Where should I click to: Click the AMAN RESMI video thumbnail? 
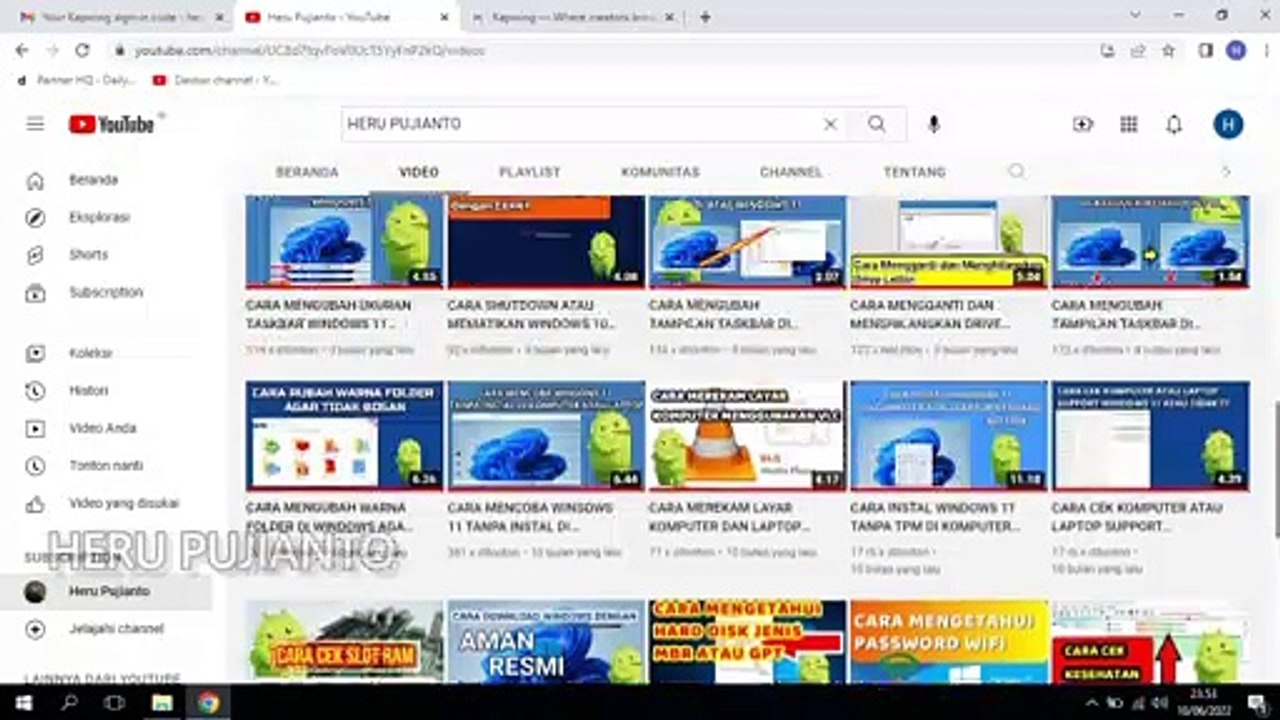click(546, 642)
